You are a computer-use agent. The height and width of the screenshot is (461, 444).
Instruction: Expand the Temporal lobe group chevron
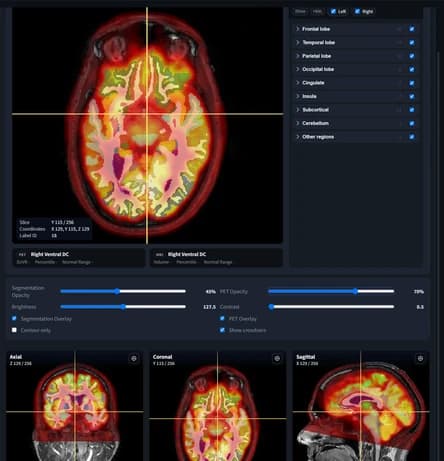(298, 43)
